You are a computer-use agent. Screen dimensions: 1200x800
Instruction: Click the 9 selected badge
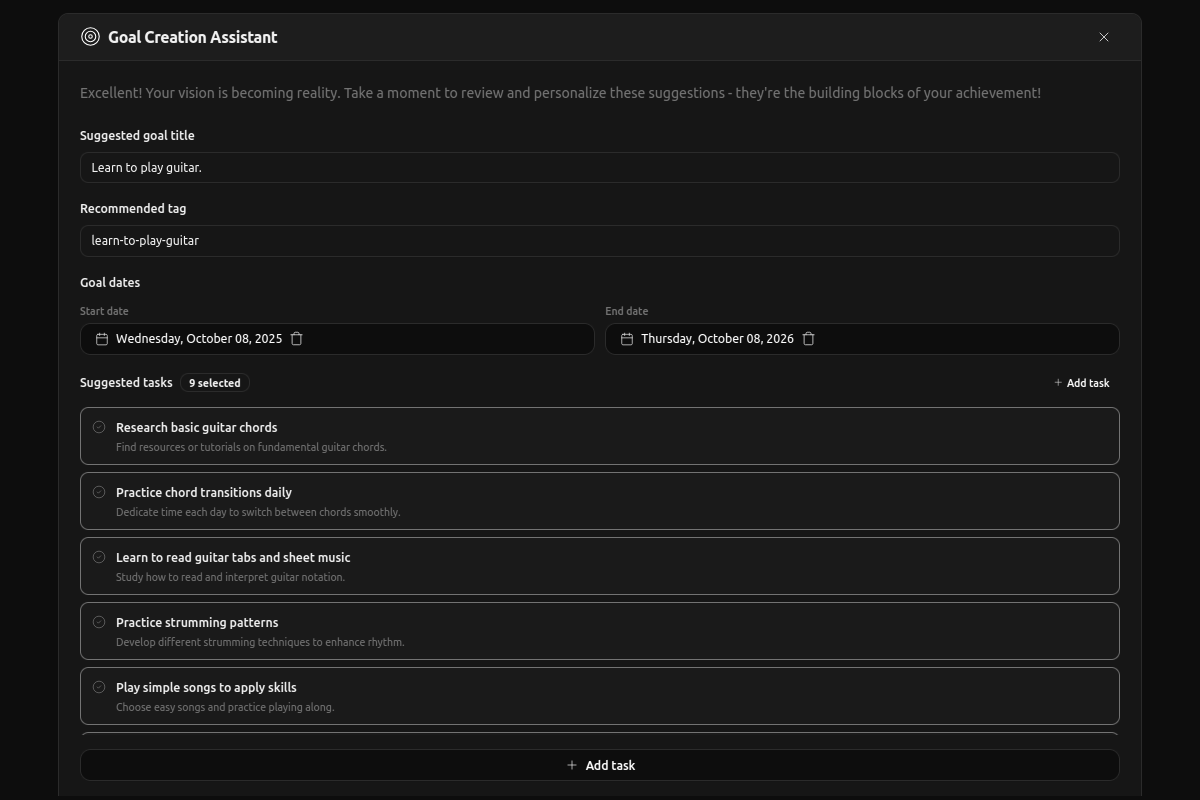click(x=214, y=382)
